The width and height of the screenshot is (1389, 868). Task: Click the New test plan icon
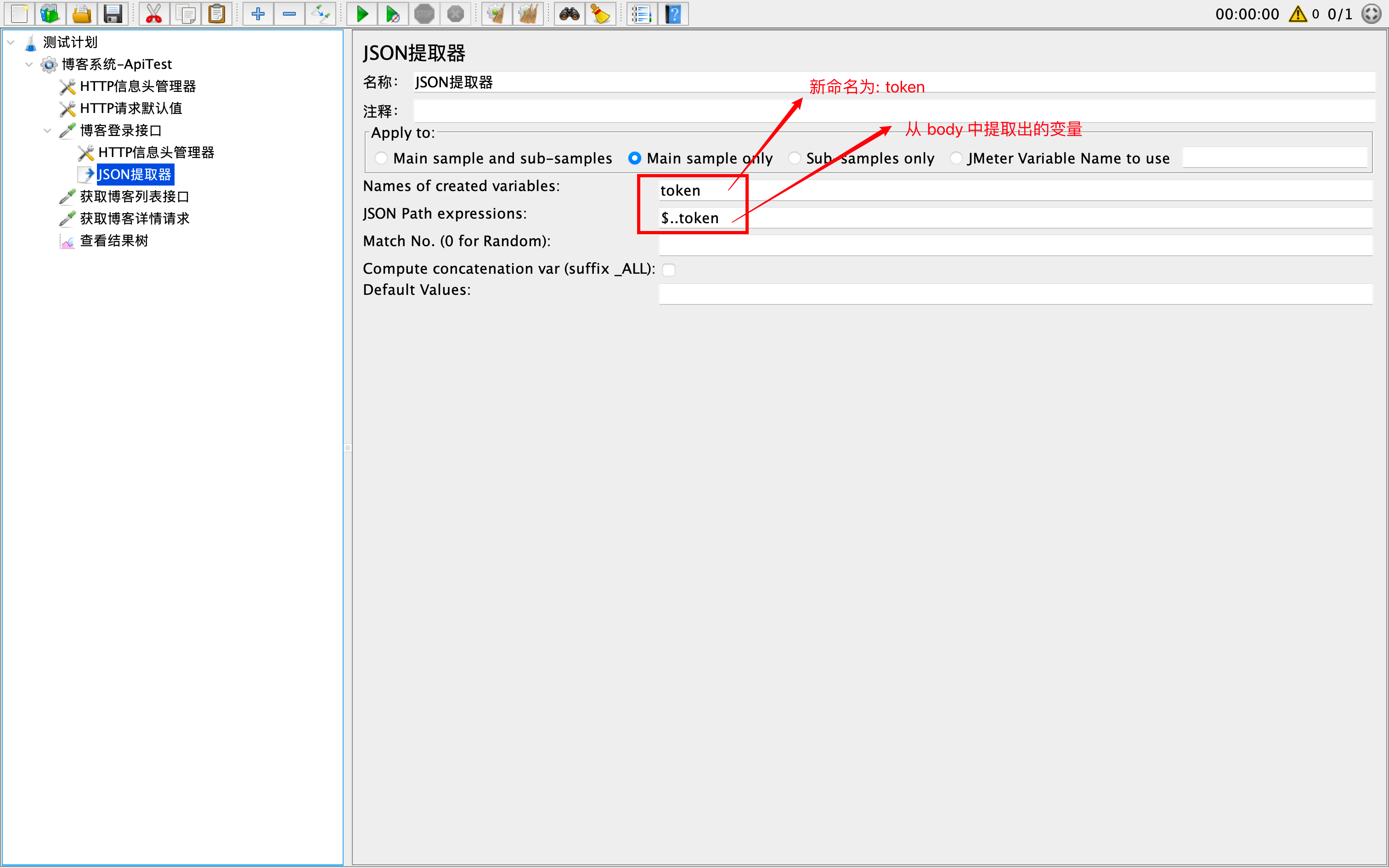point(19,14)
